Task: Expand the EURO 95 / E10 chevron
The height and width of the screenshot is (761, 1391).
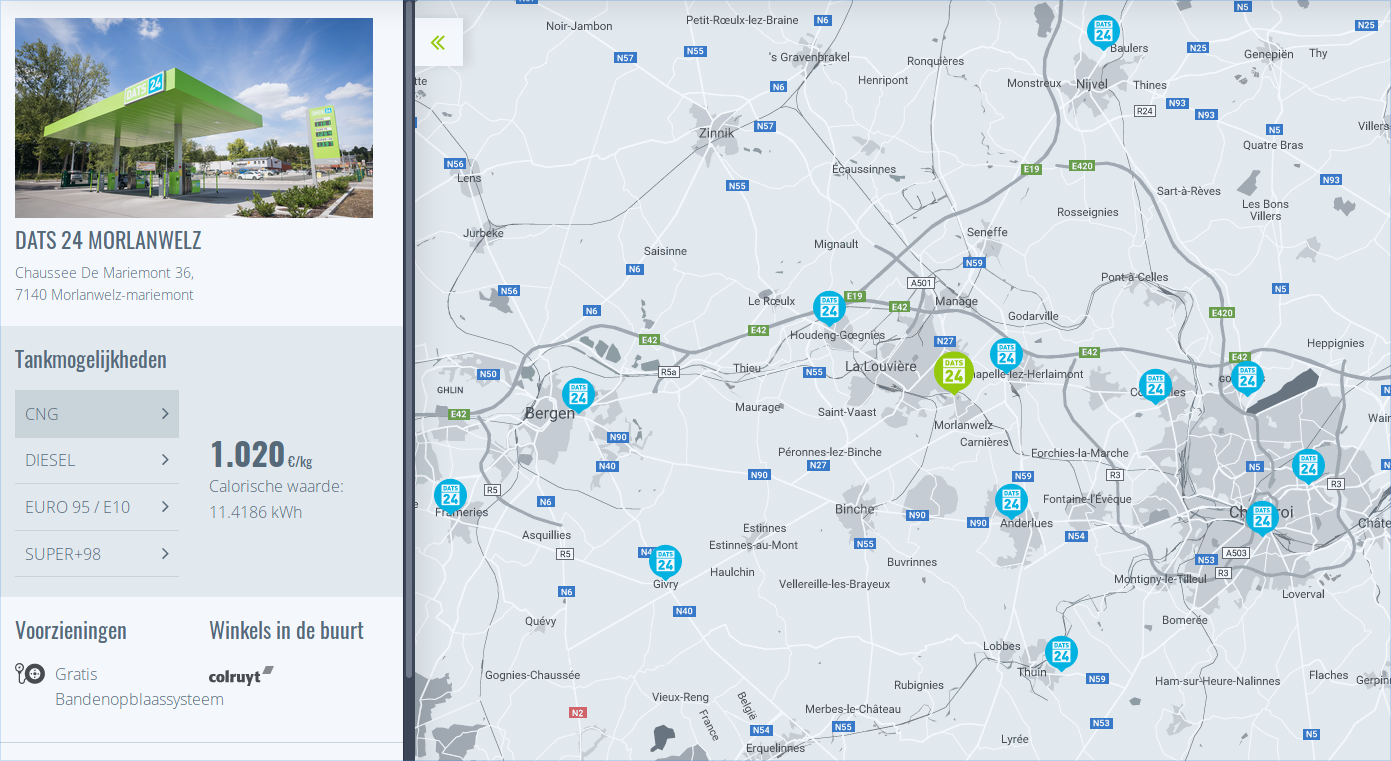Action: point(165,507)
